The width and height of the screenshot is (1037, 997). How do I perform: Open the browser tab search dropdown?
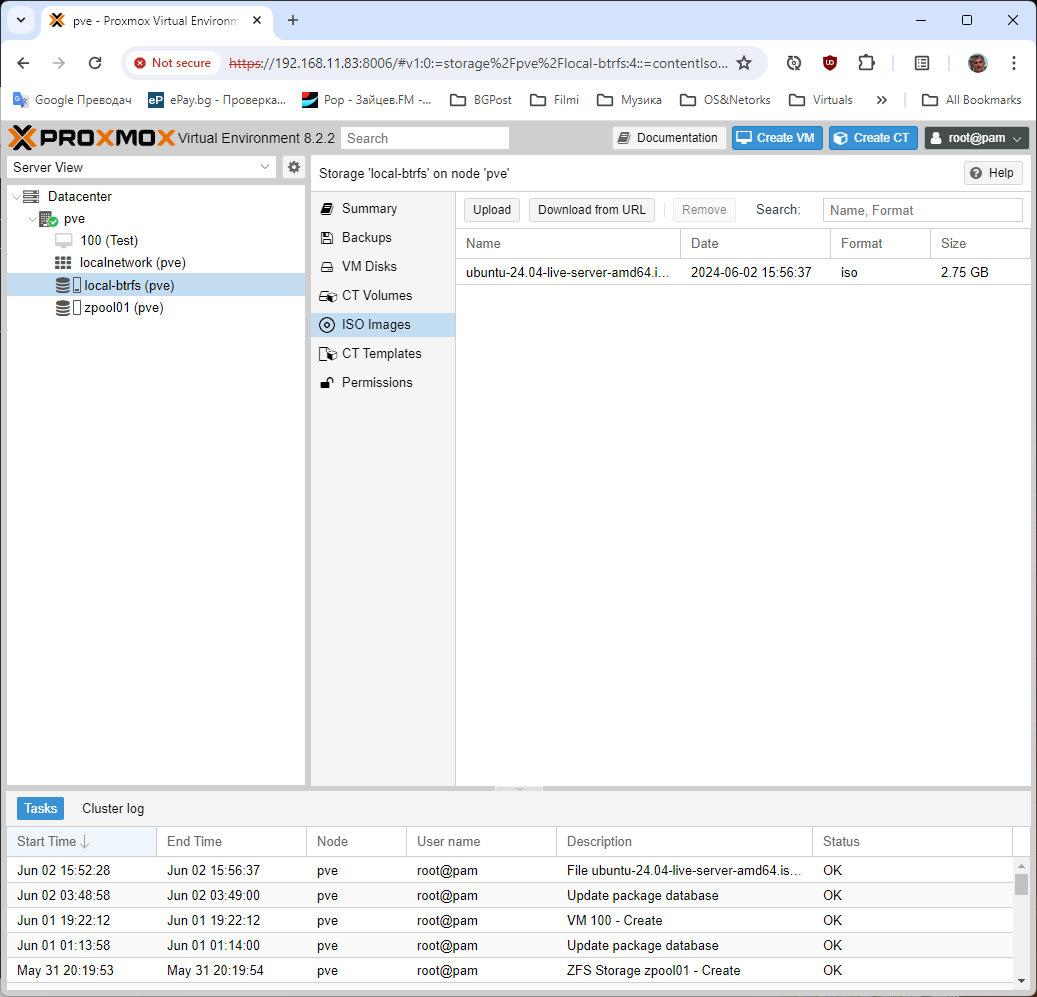(x=21, y=20)
